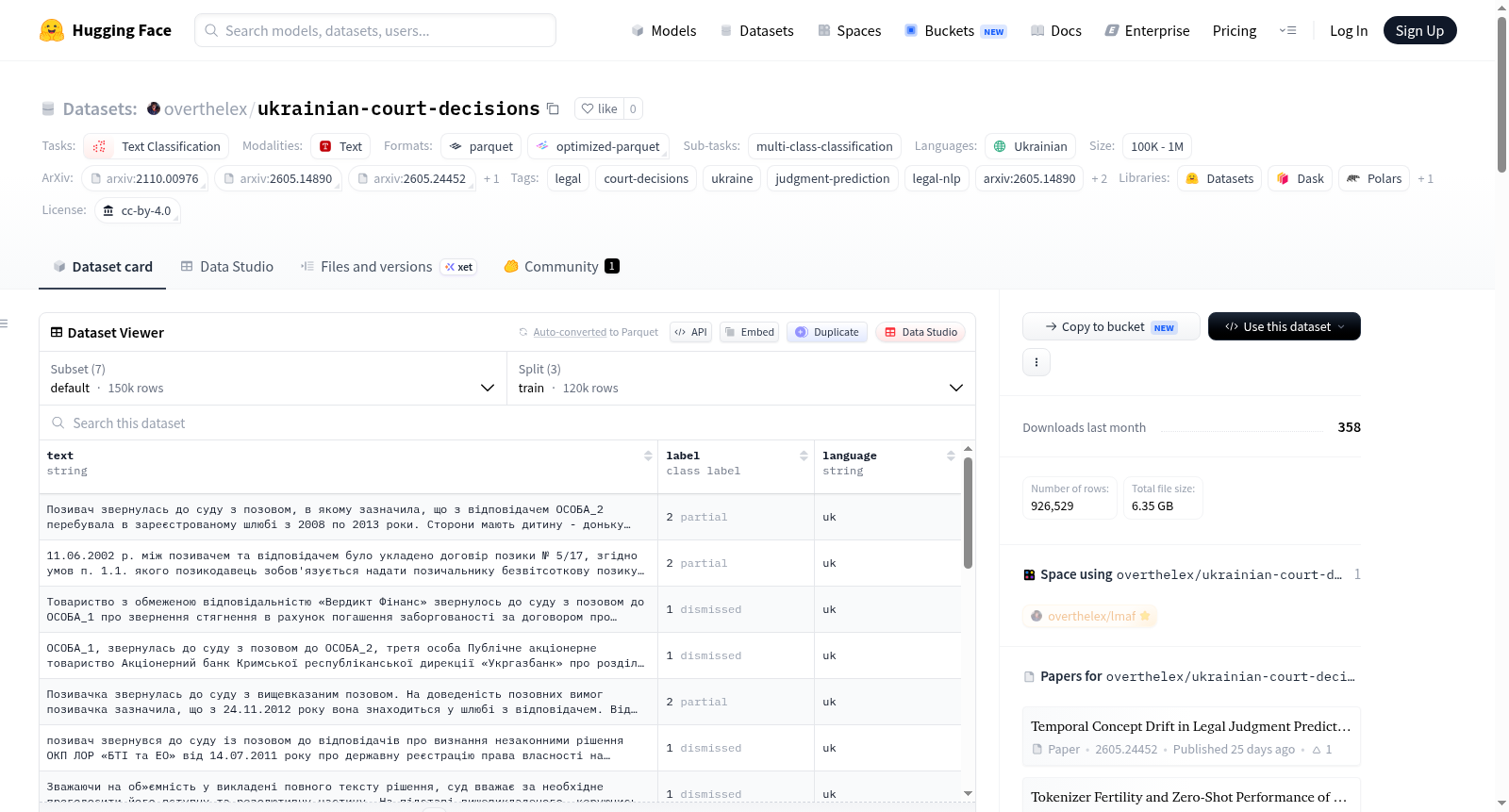Click the Text modality icon

pos(325,146)
